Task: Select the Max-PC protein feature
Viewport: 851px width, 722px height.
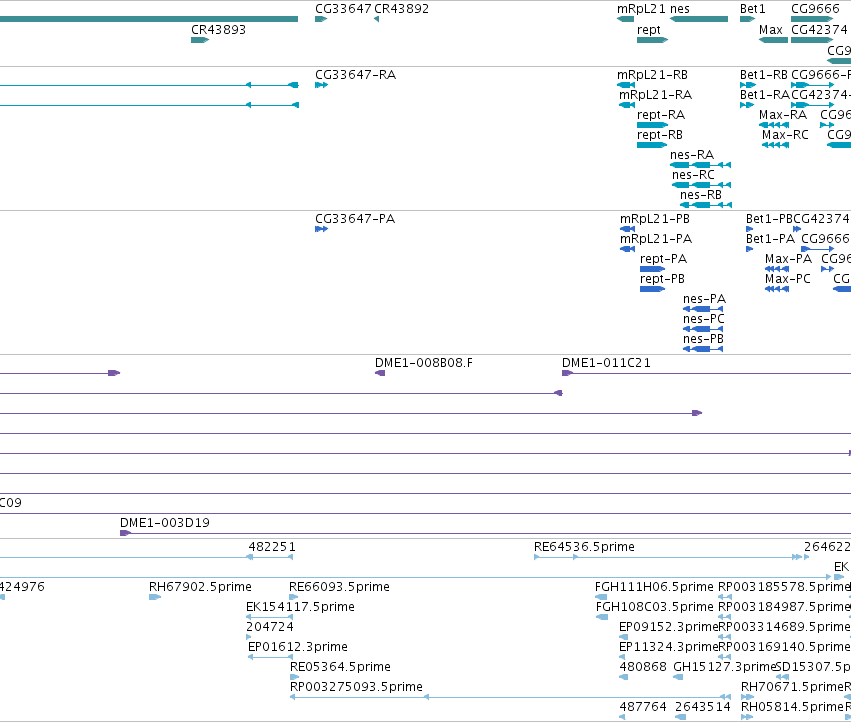Action: (x=777, y=289)
